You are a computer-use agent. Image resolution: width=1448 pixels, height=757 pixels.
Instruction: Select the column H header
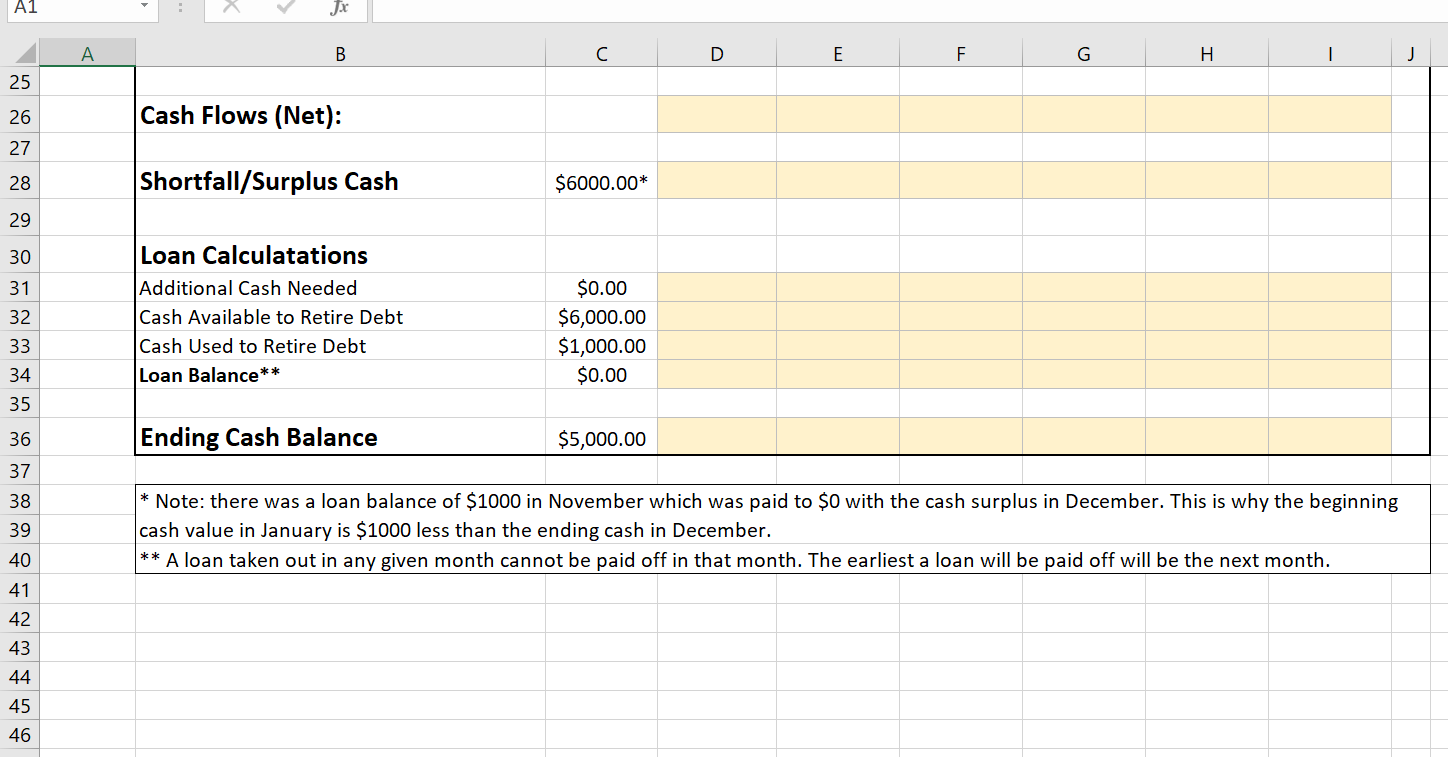pyautogui.click(x=1206, y=52)
